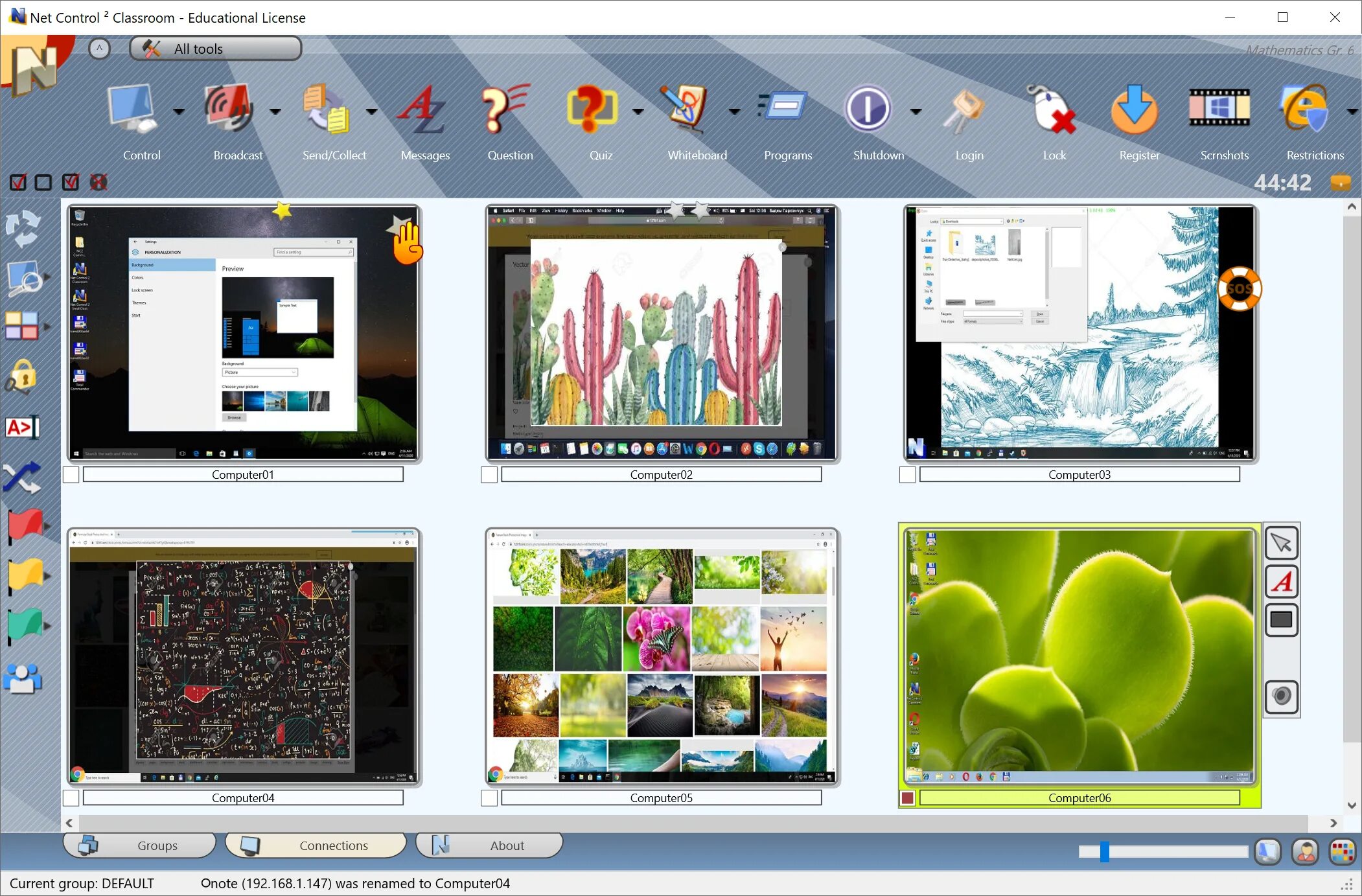Expand the Quiz dropdown arrow
This screenshot has width=1362, height=896.
(638, 111)
